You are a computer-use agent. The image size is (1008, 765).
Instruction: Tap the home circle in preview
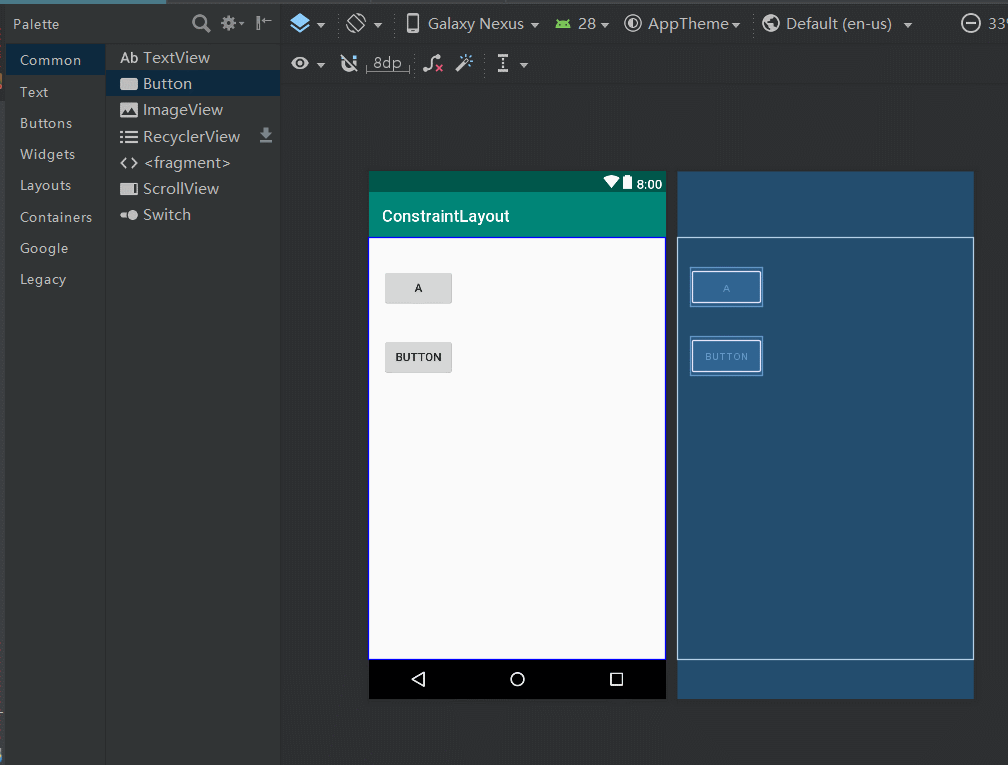tap(517, 679)
